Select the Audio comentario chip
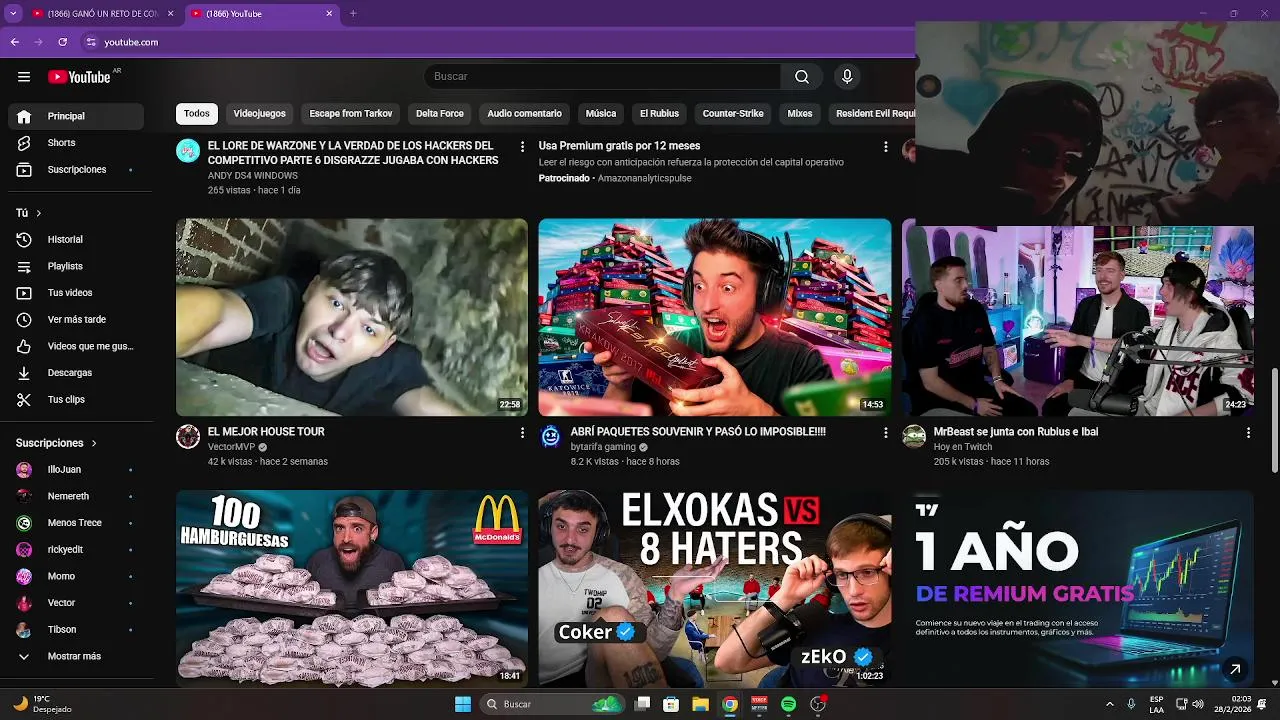The width and height of the screenshot is (1280, 720). coord(525,114)
